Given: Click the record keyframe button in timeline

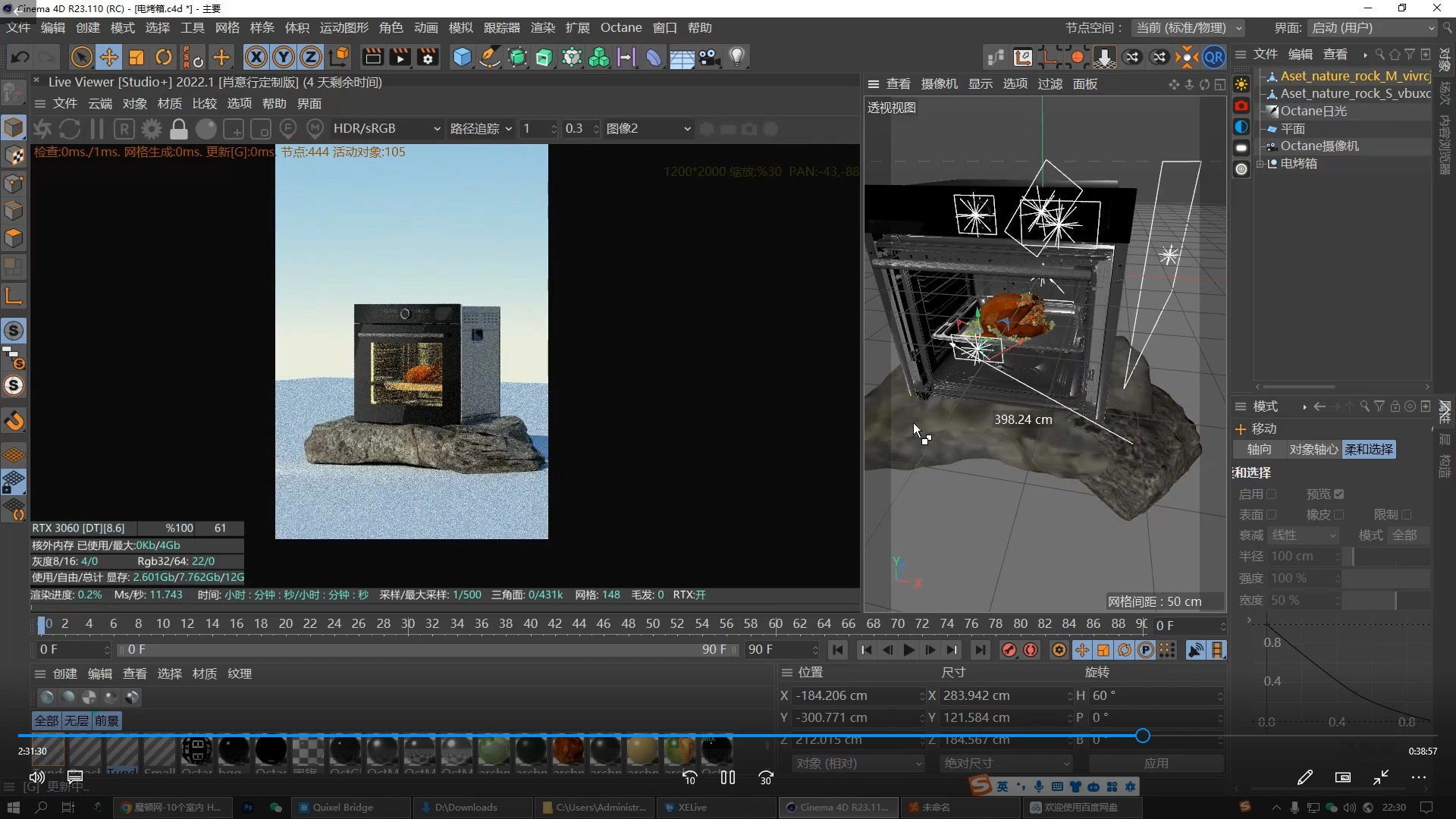Looking at the screenshot, I should pos(1009,650).
